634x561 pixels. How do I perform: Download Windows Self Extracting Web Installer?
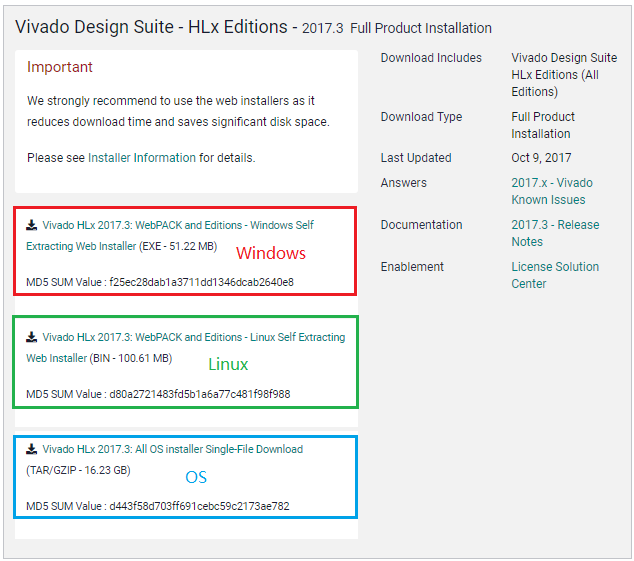170,236
